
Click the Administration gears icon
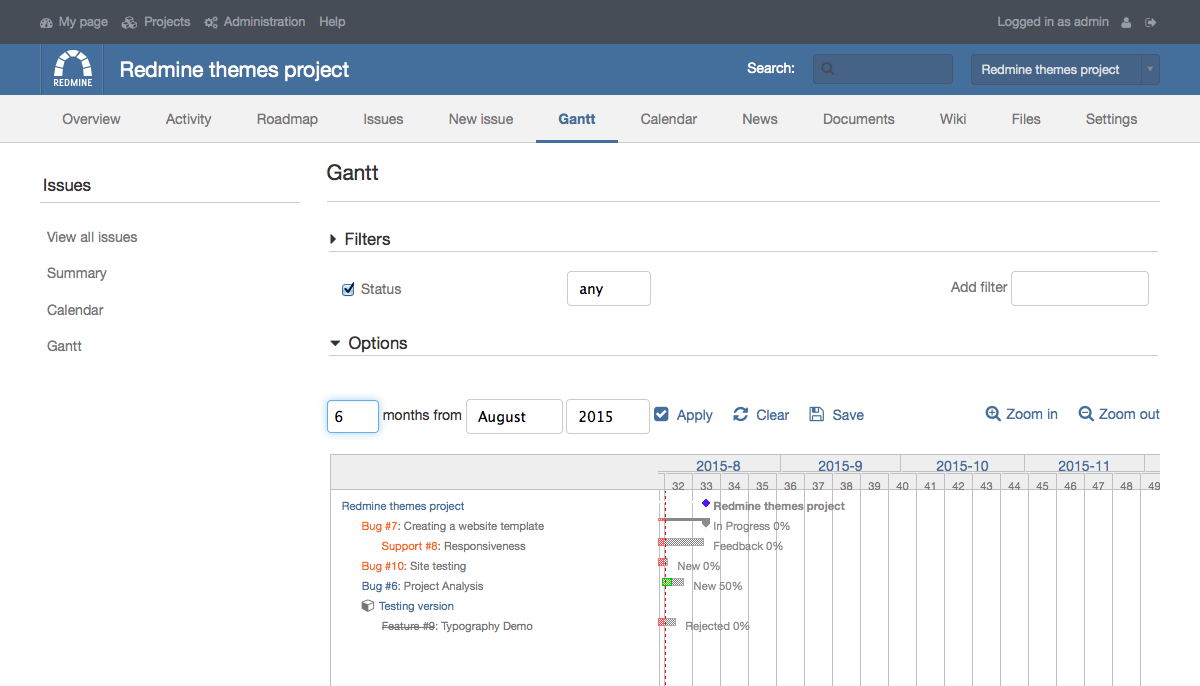(x=211, y=22)
